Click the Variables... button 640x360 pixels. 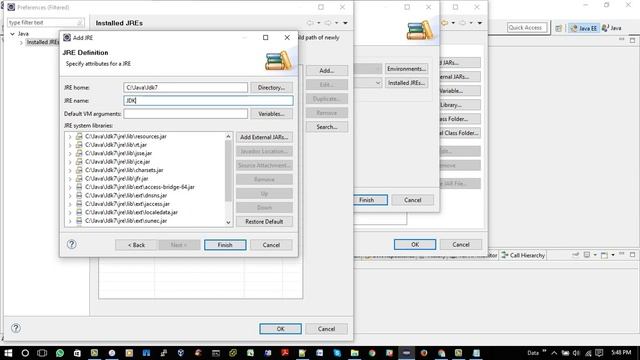pyautogui.click(x=271, y=113)
